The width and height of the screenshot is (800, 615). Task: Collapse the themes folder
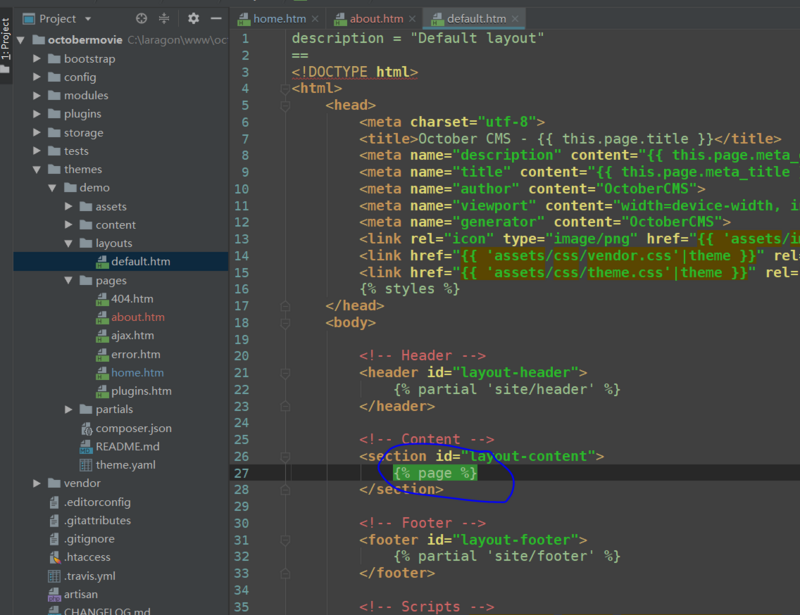pos(37,169)
